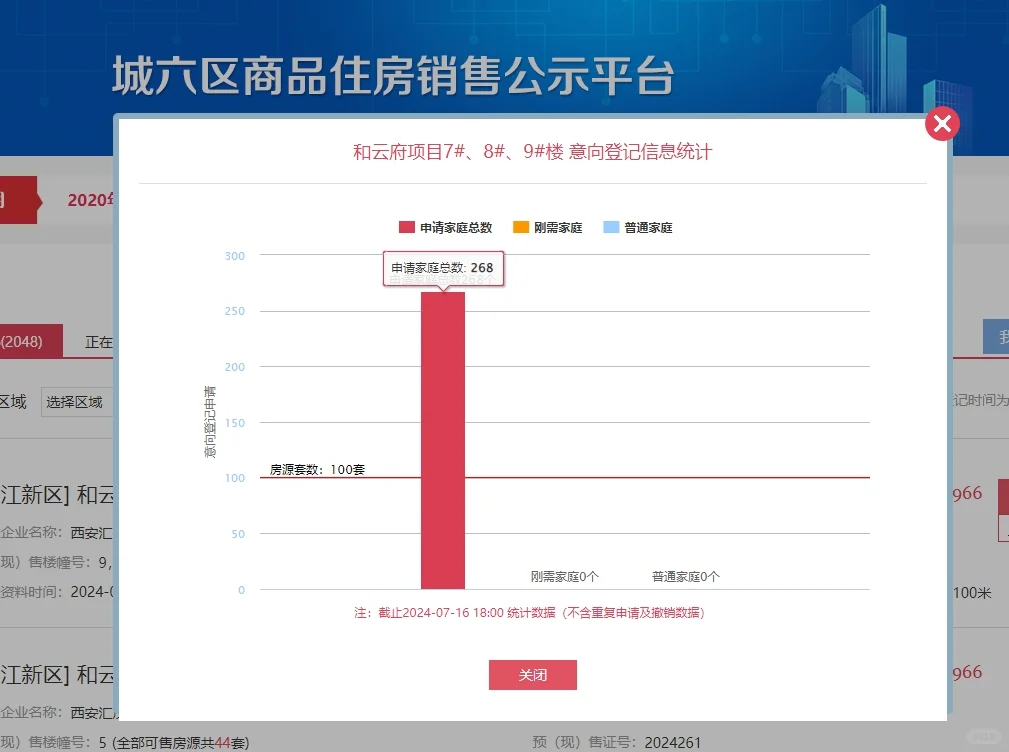Viewport: 1009px width, 752px height.
Task: Toggle the 普通家庭 legend swatch
Action: [x=611, y=227]
